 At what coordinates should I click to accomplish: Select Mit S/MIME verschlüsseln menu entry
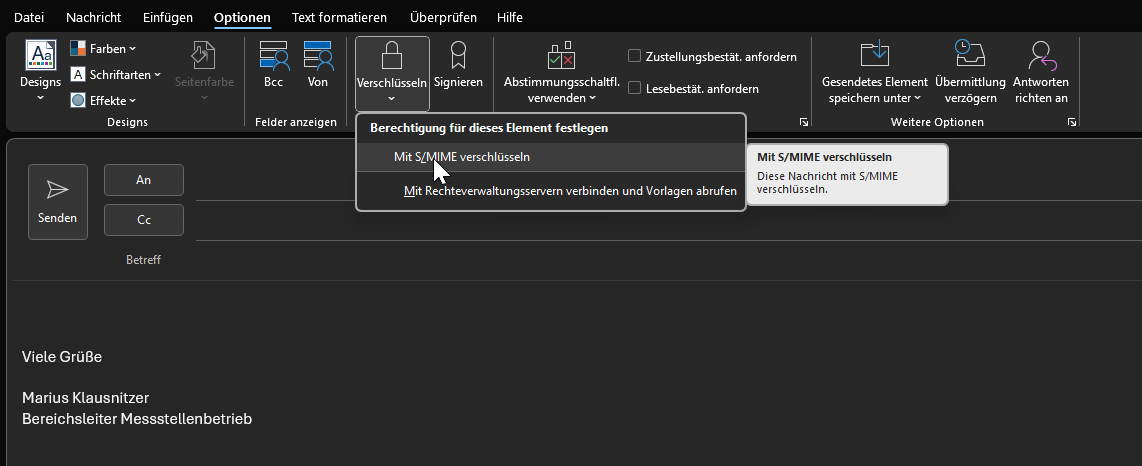[x=461, y=157]
